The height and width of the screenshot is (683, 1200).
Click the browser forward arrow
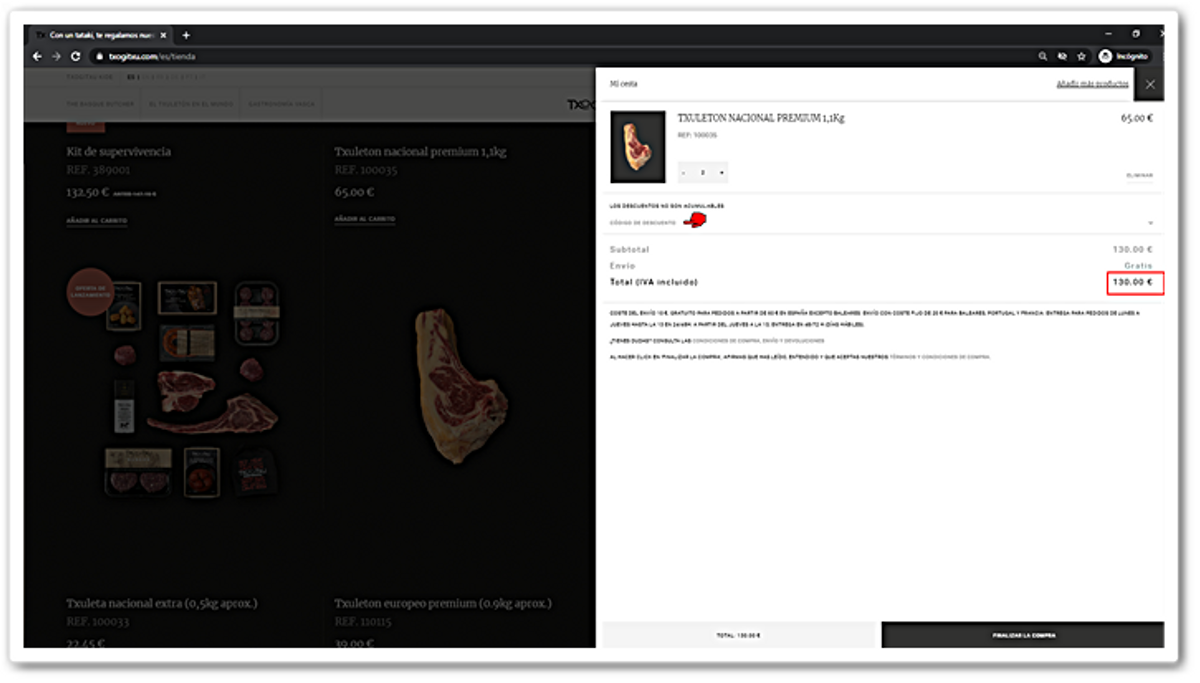tap(56, 57)
